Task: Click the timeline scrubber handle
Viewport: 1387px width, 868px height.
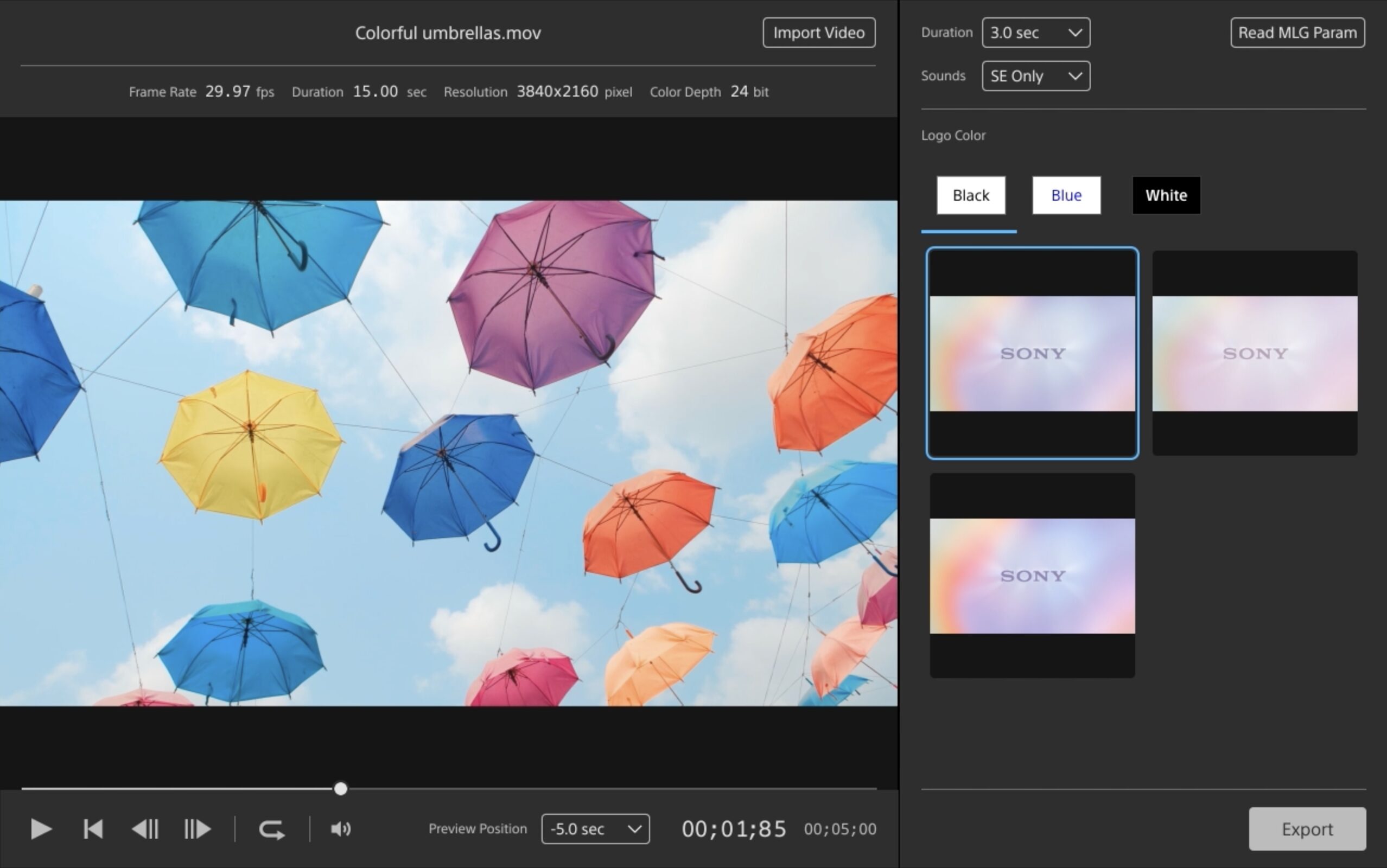Action: [x=340, y=789]
